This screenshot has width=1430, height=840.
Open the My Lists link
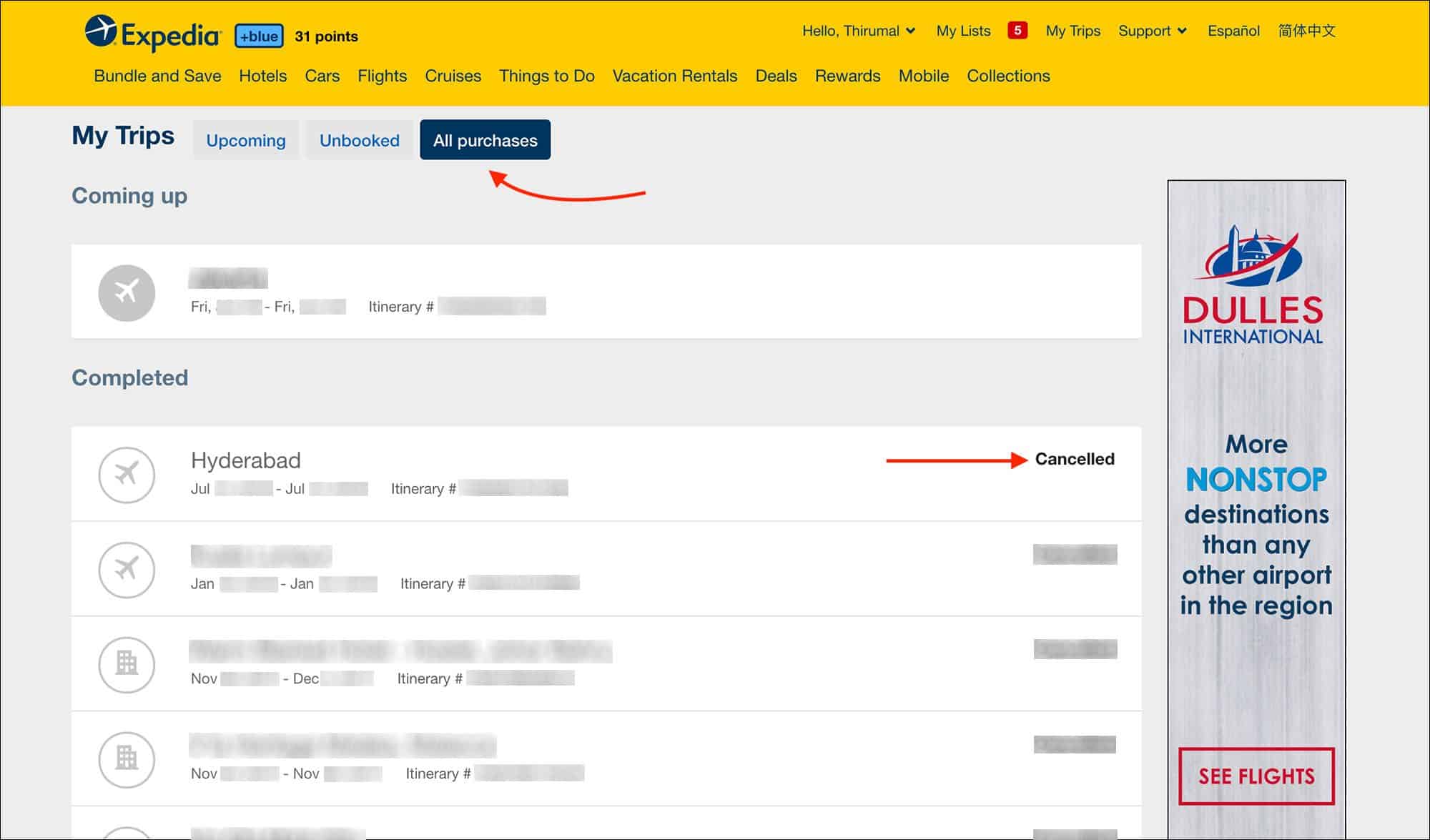point(963,31)
